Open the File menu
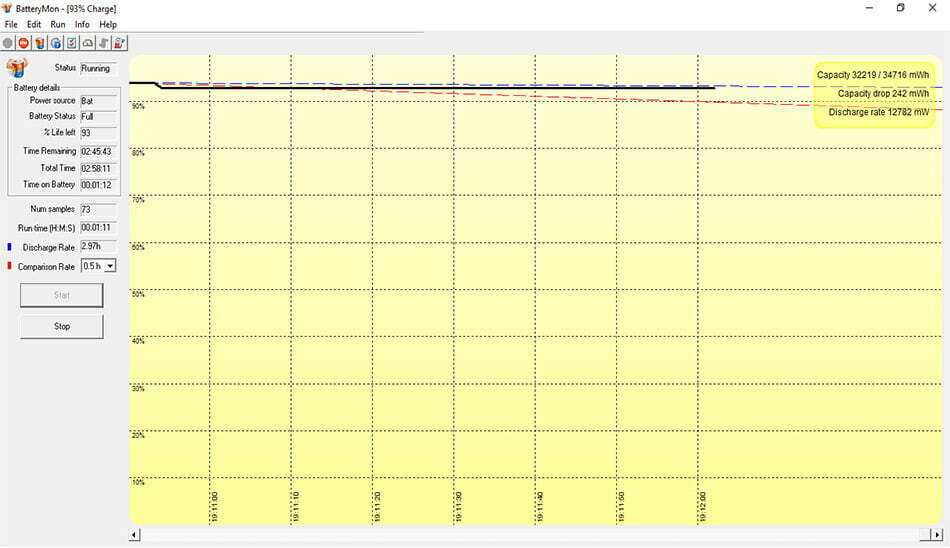The height and width of the screenshot is (548, 950). 11,24
